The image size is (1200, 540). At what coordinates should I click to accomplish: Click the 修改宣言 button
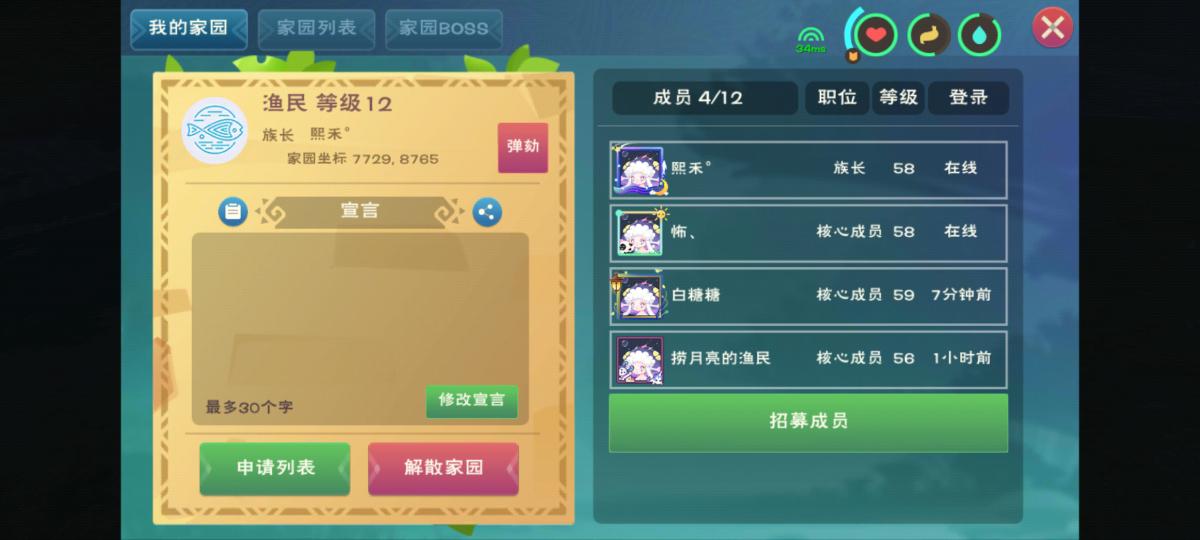[472, 400]
